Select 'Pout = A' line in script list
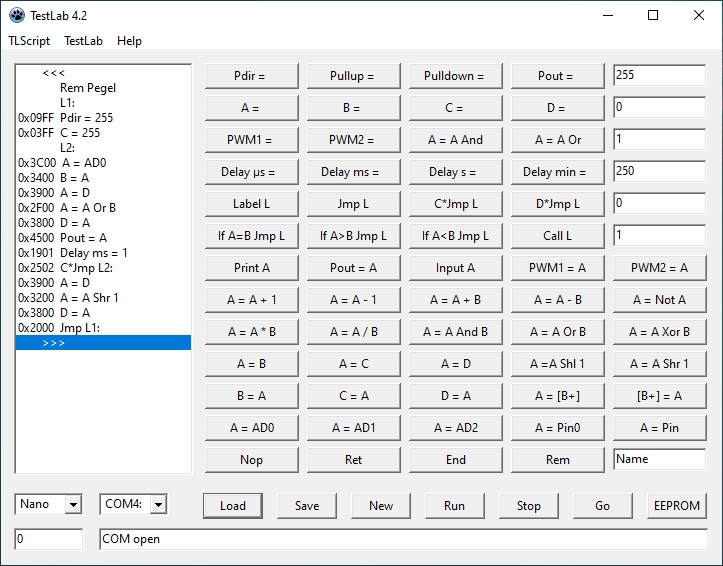 pos(83,237)
